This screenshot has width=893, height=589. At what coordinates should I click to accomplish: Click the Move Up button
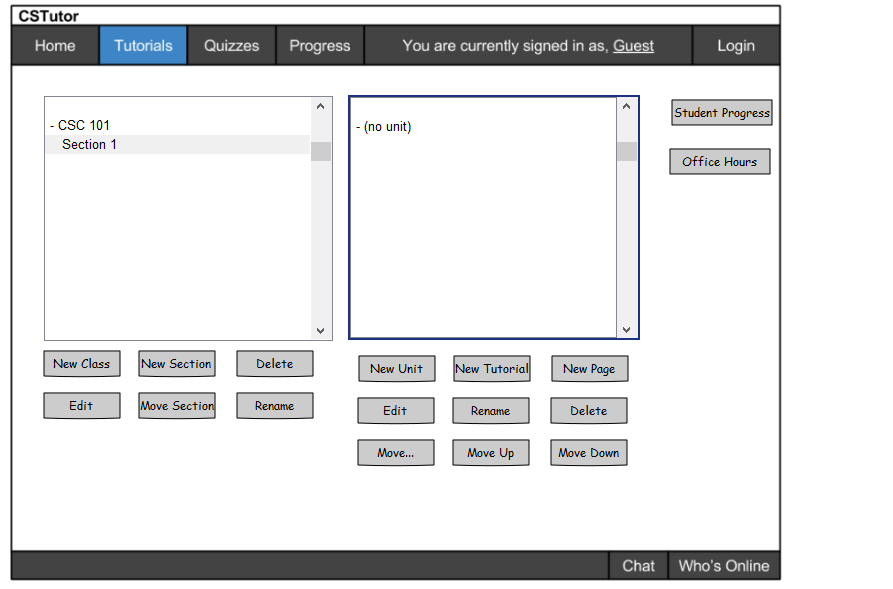[x=491, y=453]
